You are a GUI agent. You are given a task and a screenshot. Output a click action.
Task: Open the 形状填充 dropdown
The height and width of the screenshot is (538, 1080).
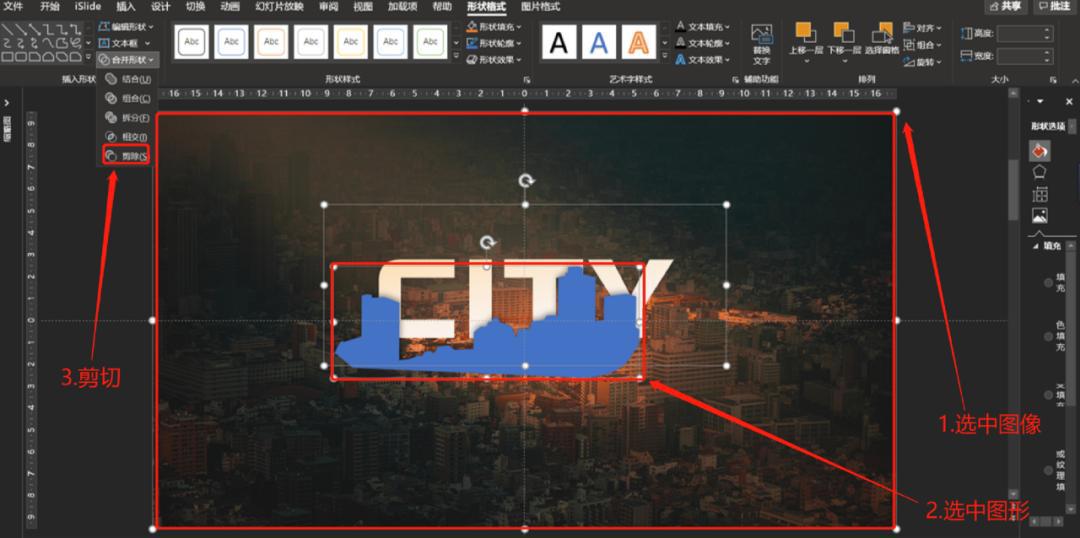[x=495, y=26]
